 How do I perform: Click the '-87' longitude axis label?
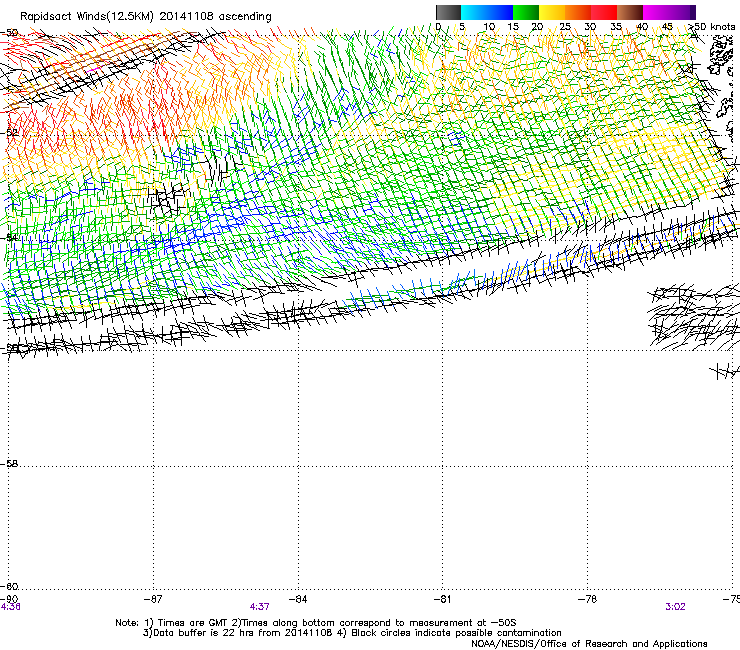click(x=153, y=599)
